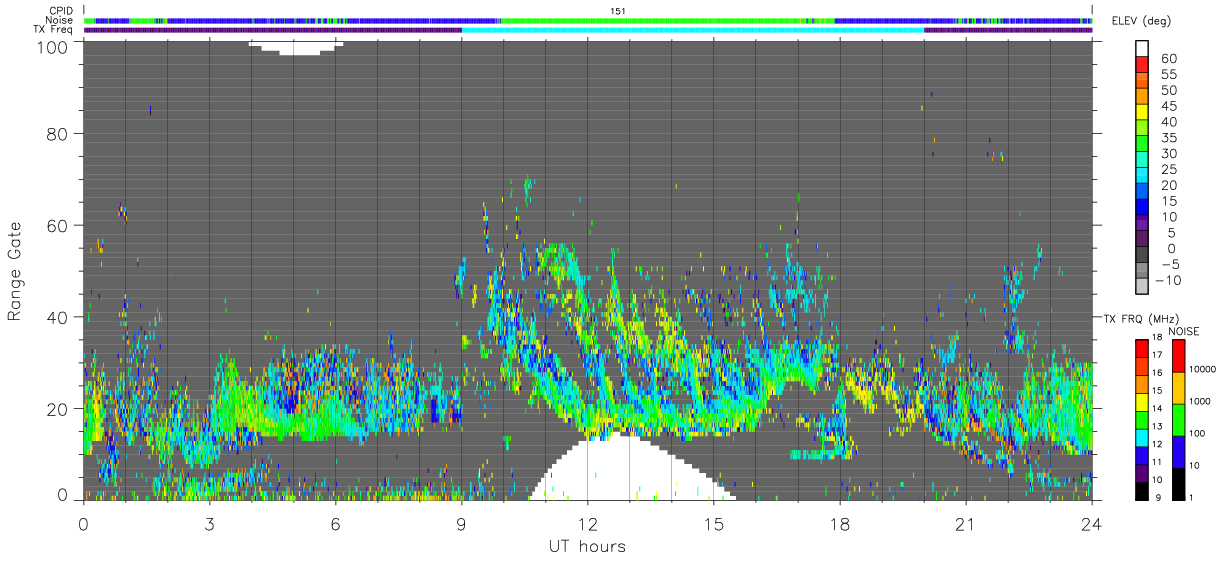The width and height of the screenshot is (1228, 567).
Task: Click the 12 tick label on UT hours axis
Action: click(587, 524)
